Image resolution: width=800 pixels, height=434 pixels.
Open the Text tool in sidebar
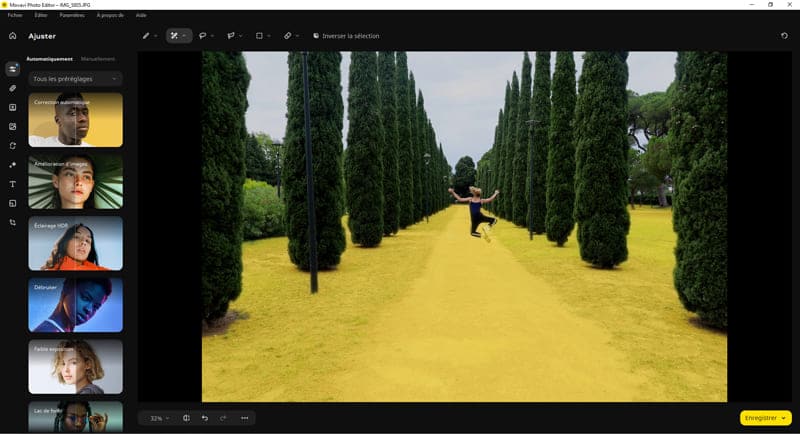click(x=13, y=184)
